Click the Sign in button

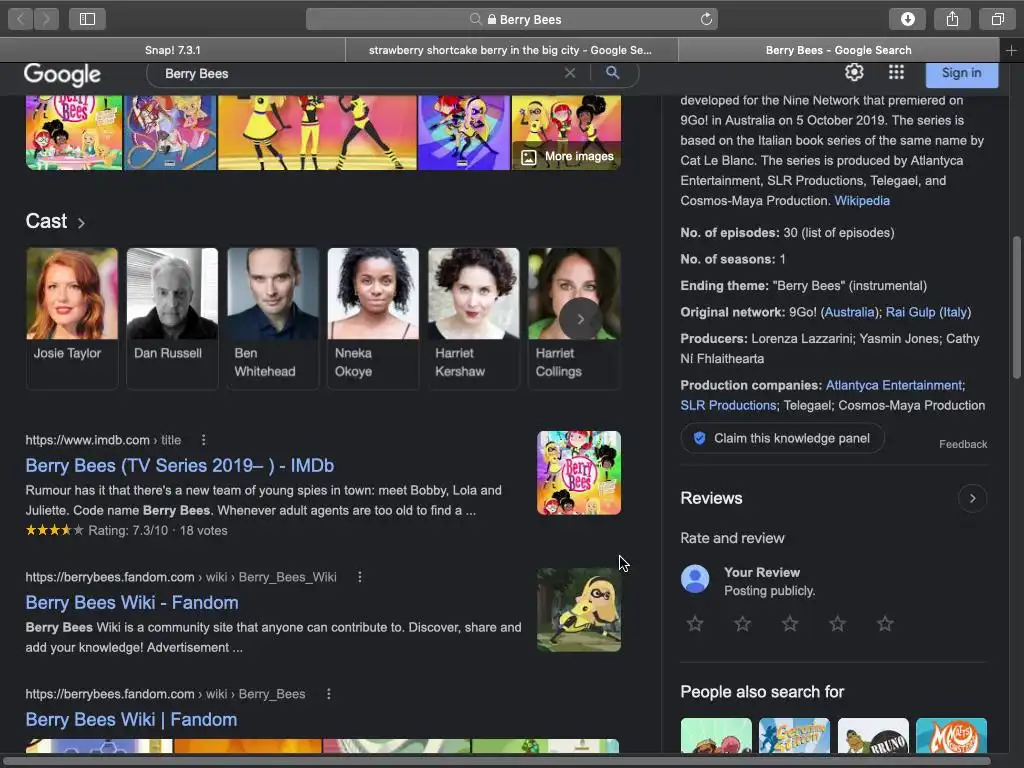pyautogui.click(x=961, y=73)
